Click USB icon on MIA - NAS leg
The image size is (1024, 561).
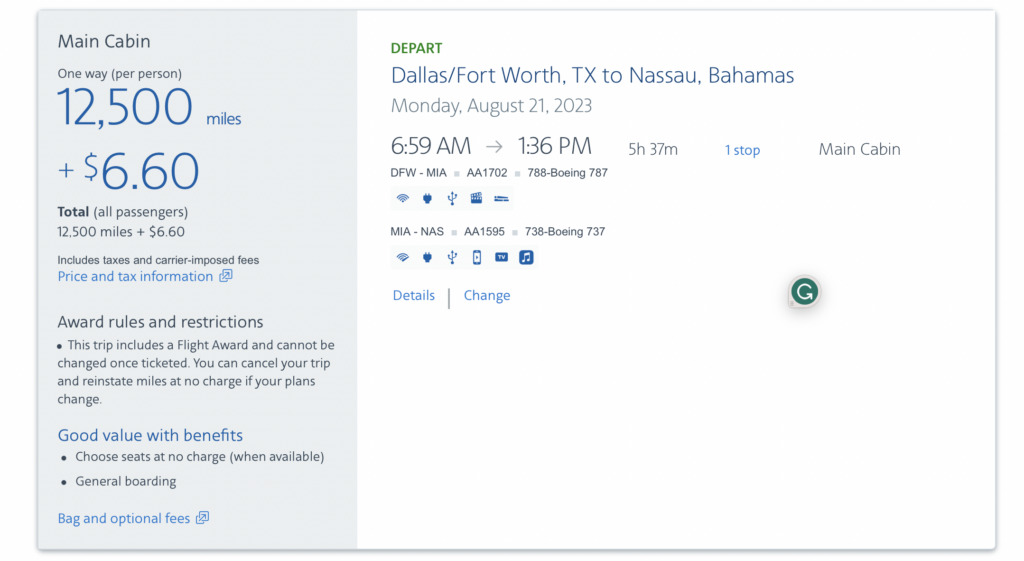click(452, 257)
